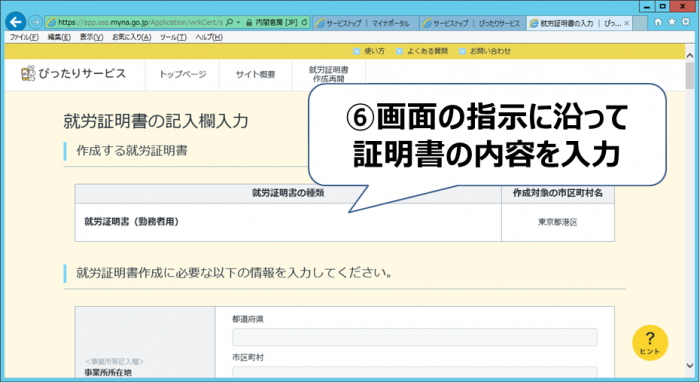Click the security lock icon
Viewport: 700px width, 383px height.
point(249,22)
